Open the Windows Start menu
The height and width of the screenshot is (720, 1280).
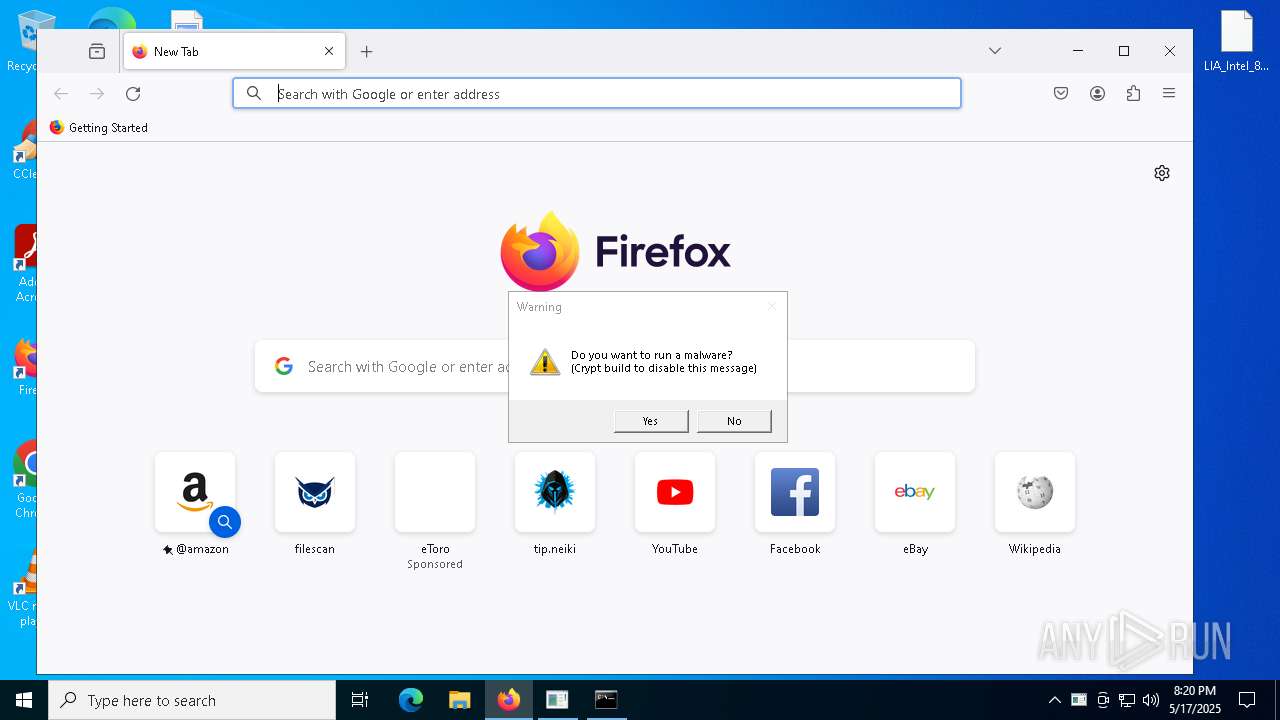24,700
